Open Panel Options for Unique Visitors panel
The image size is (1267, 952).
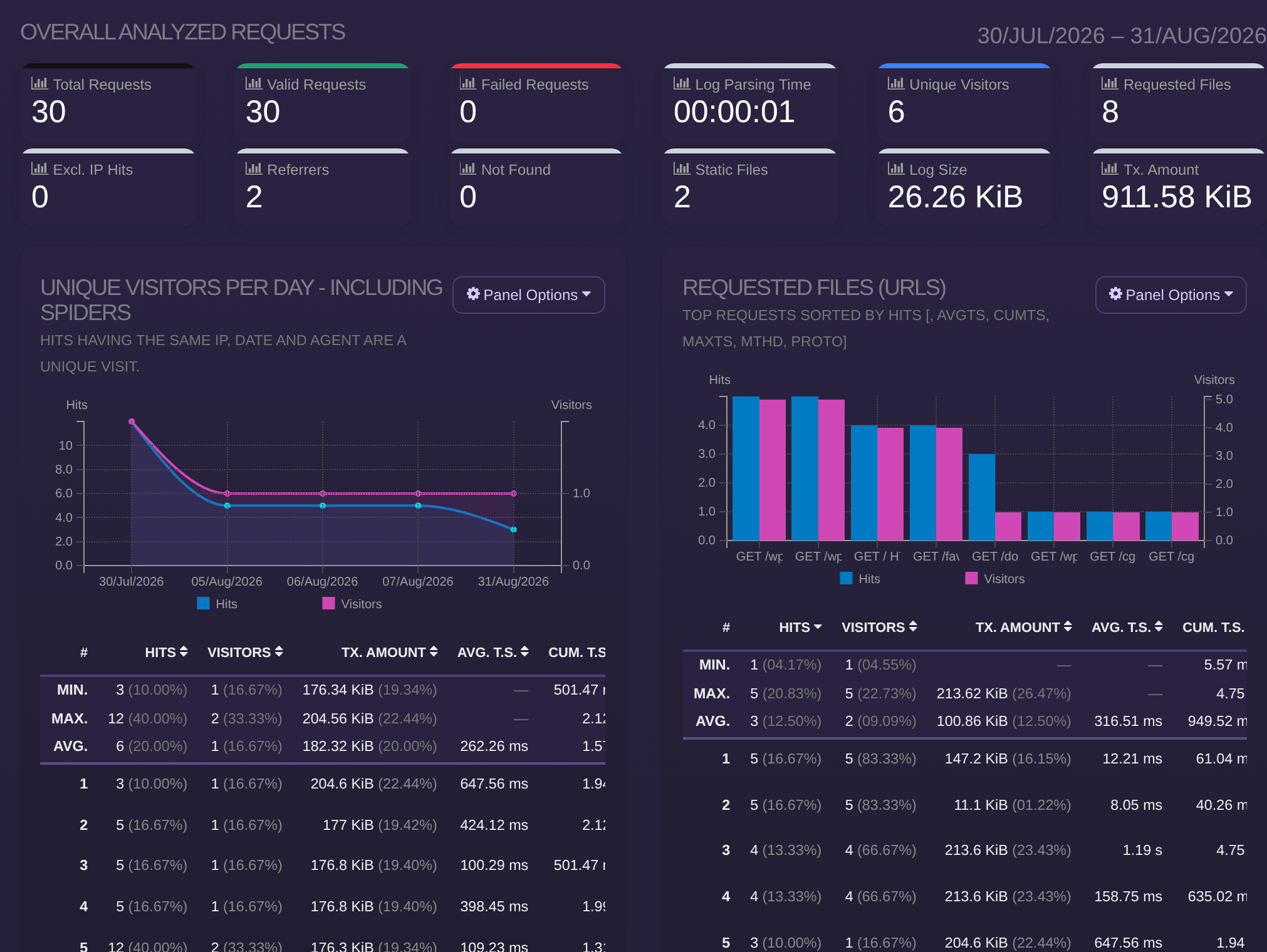coord(529,295)
